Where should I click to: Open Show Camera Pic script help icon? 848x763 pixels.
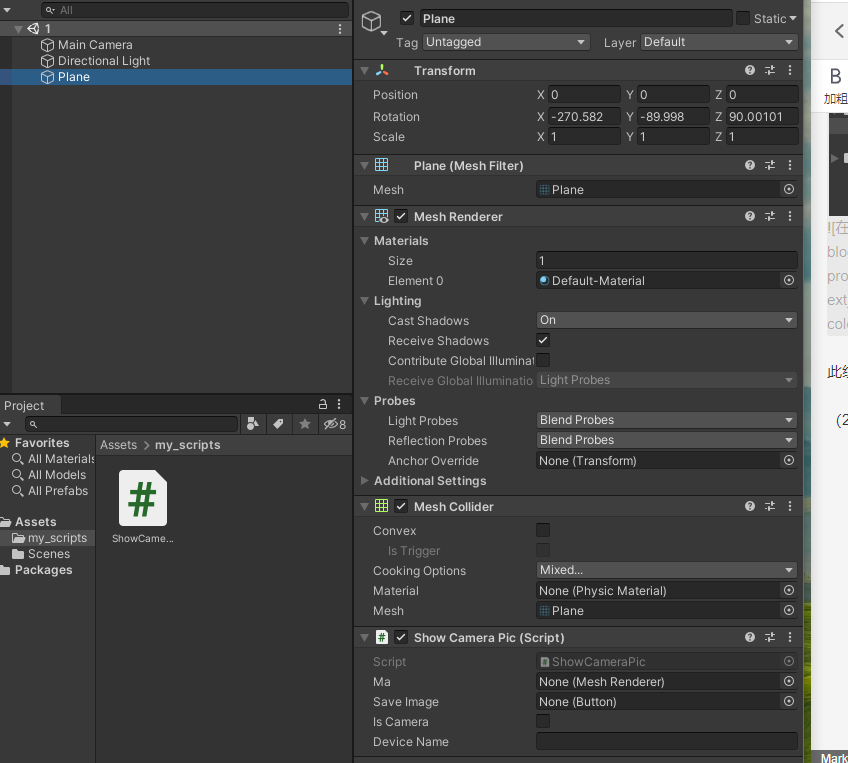pos(750,637)
